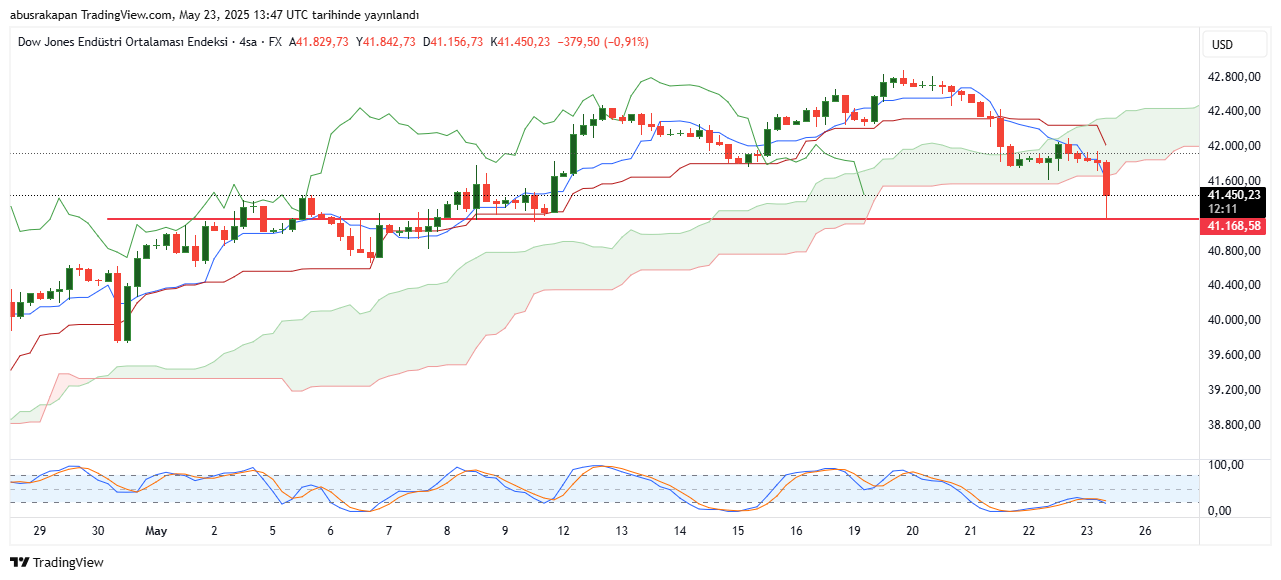Click the low value D41.156,73

[x=453, y=42]
